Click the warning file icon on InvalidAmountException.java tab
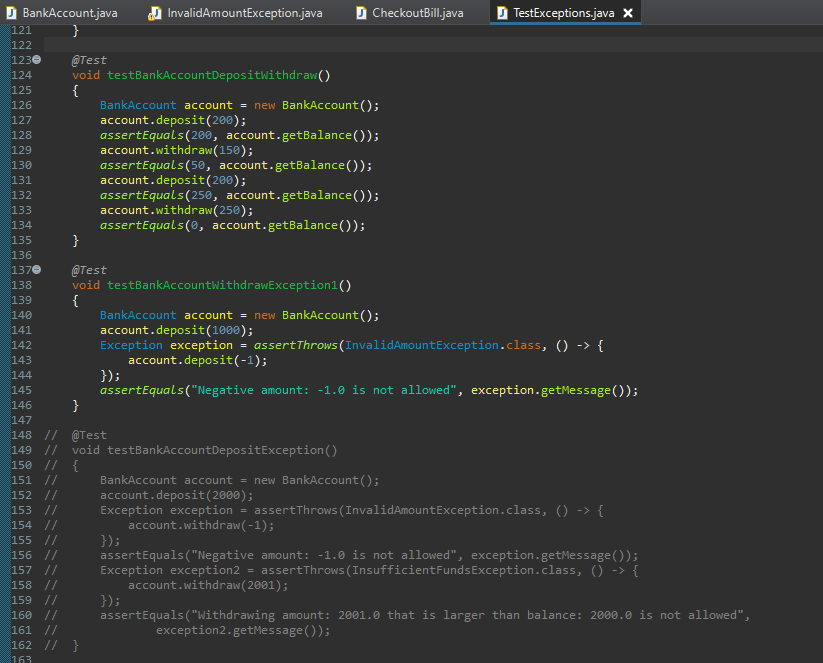This screenshot has width=823, height=663. (155, 13)
